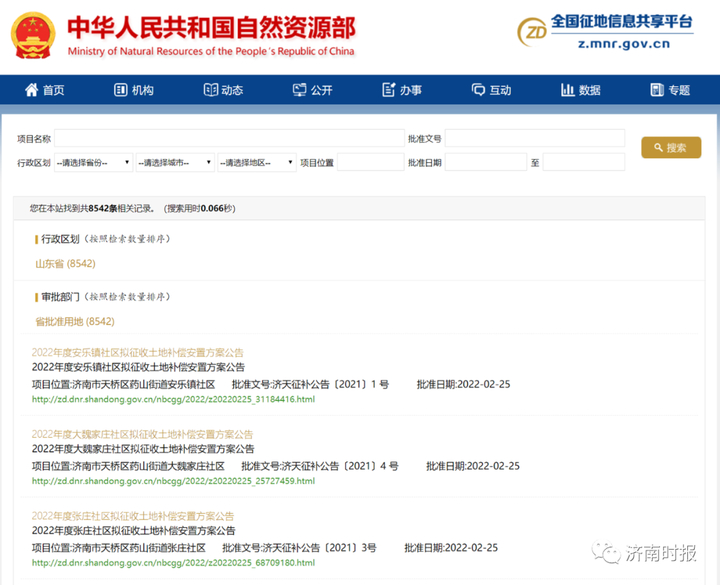
Task: Open the province selection dropdown
Action: coord(94,162)
